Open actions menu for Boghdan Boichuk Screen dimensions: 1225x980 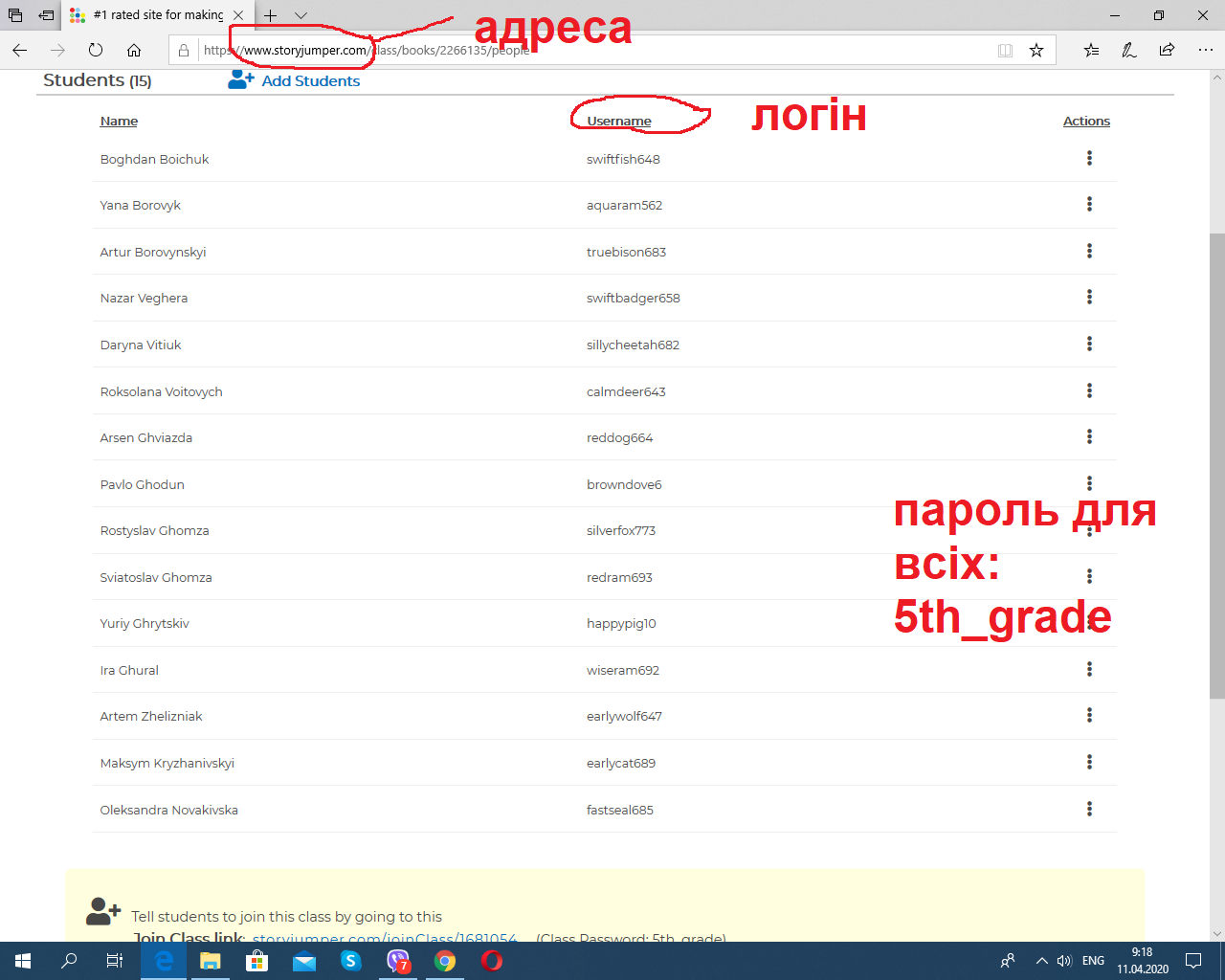click(1089, 159)
